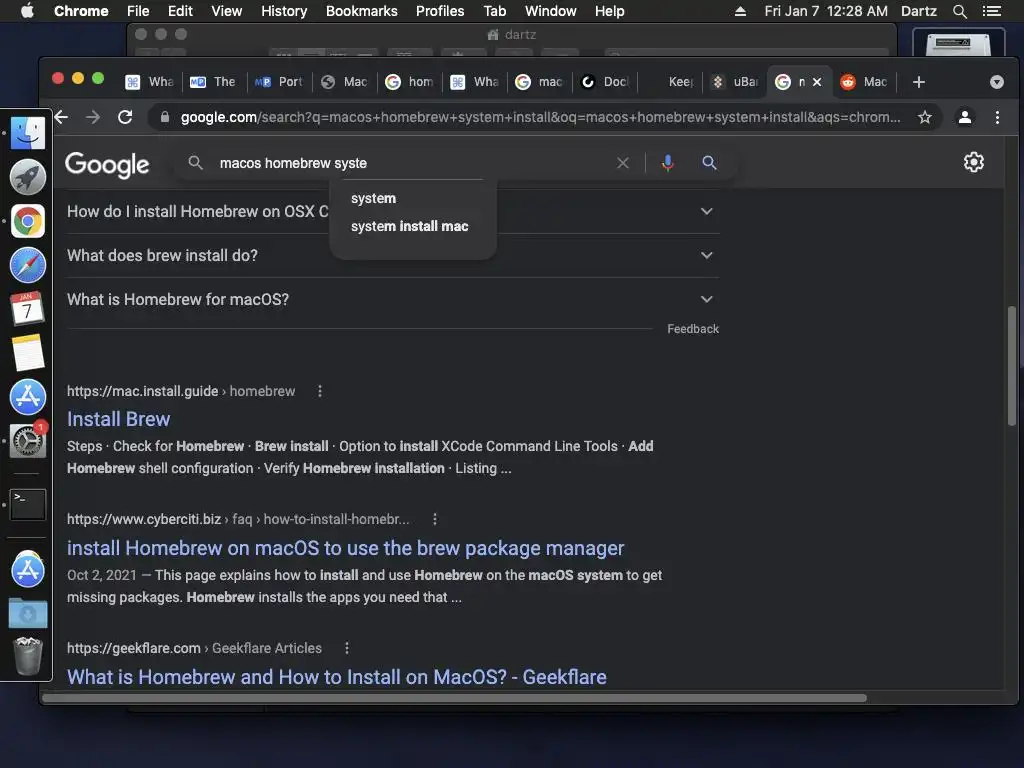1024x768 pixels.
Task: Open System Preferences from the Dock
Action: tap(27, 441)
